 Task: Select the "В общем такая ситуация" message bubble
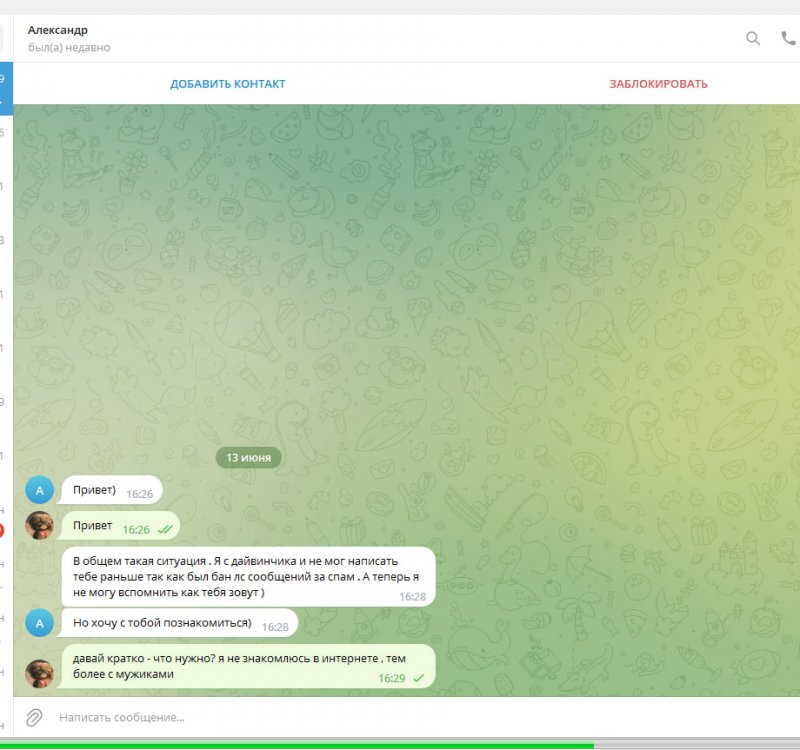[x=248, y=576]
